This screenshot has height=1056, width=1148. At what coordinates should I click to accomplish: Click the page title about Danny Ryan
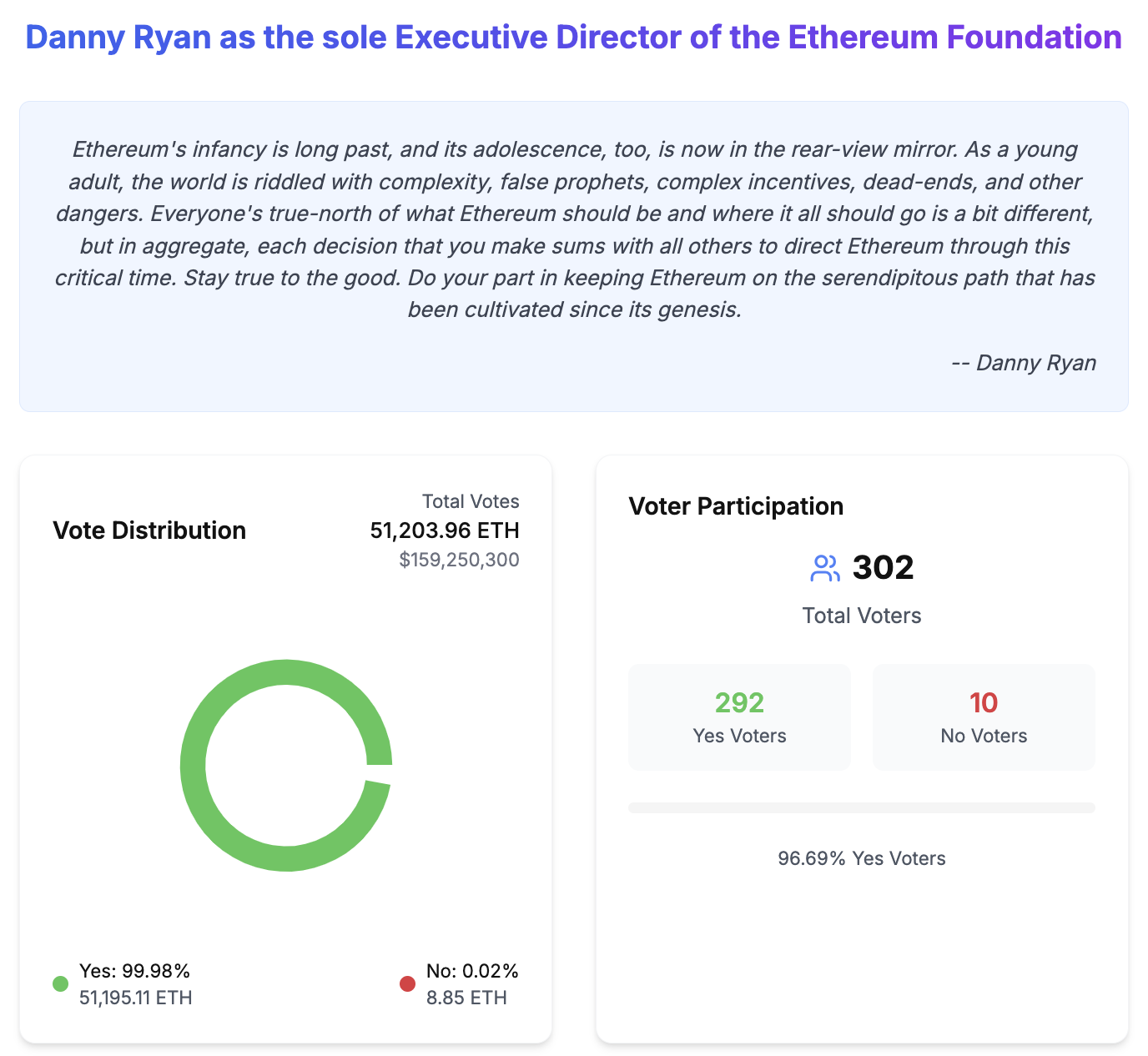click(574, 38)
